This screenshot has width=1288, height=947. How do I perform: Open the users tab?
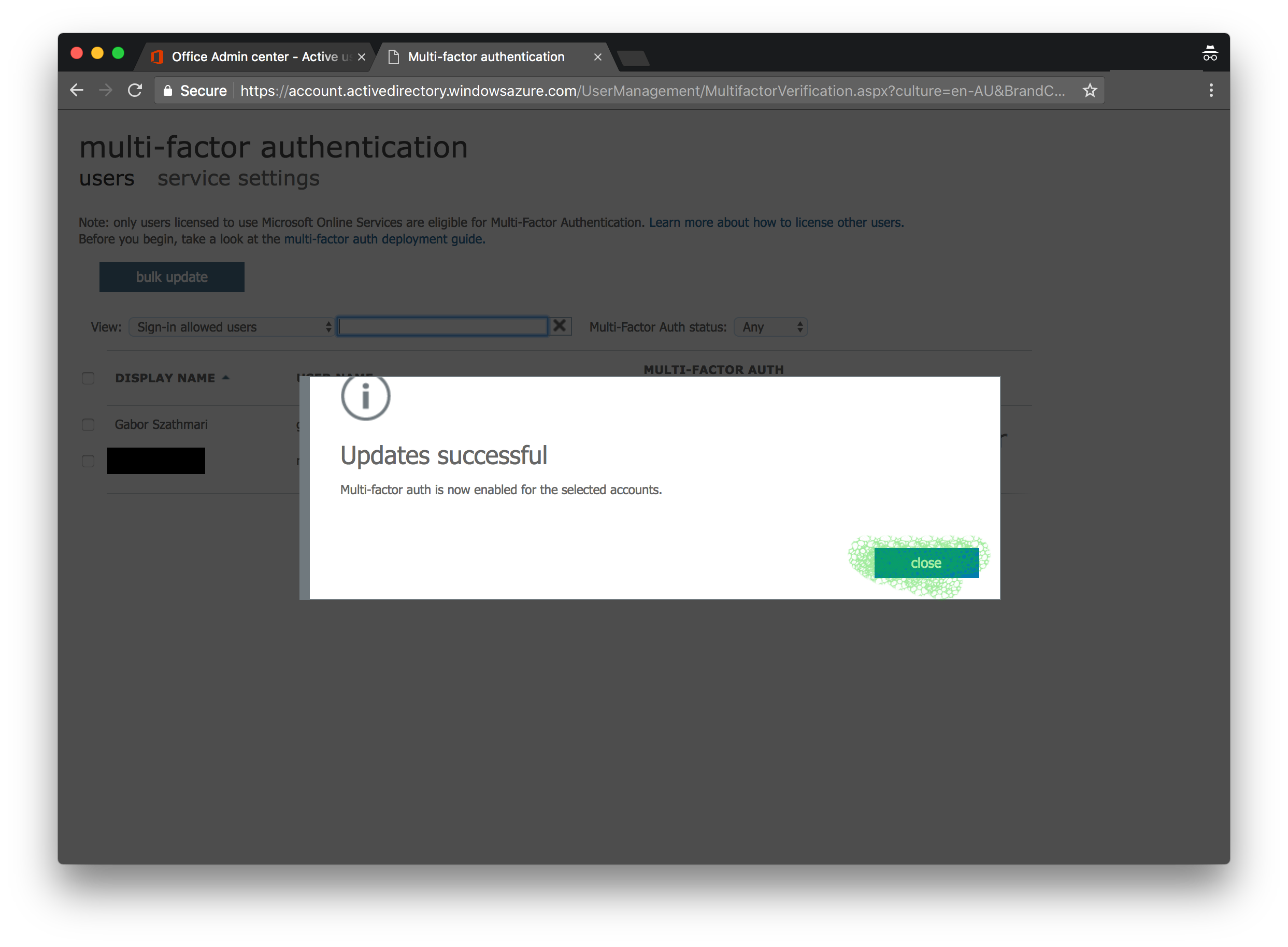(108, 179)
